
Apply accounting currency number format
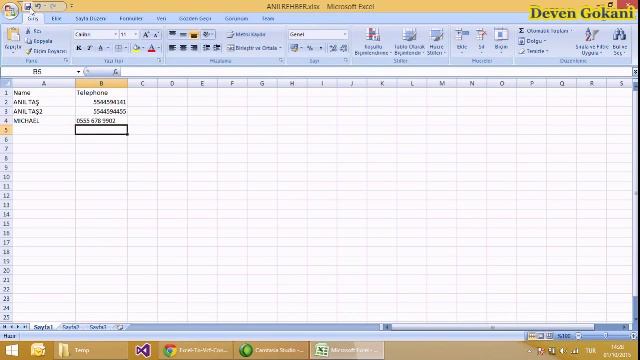(x=294, y=48)
